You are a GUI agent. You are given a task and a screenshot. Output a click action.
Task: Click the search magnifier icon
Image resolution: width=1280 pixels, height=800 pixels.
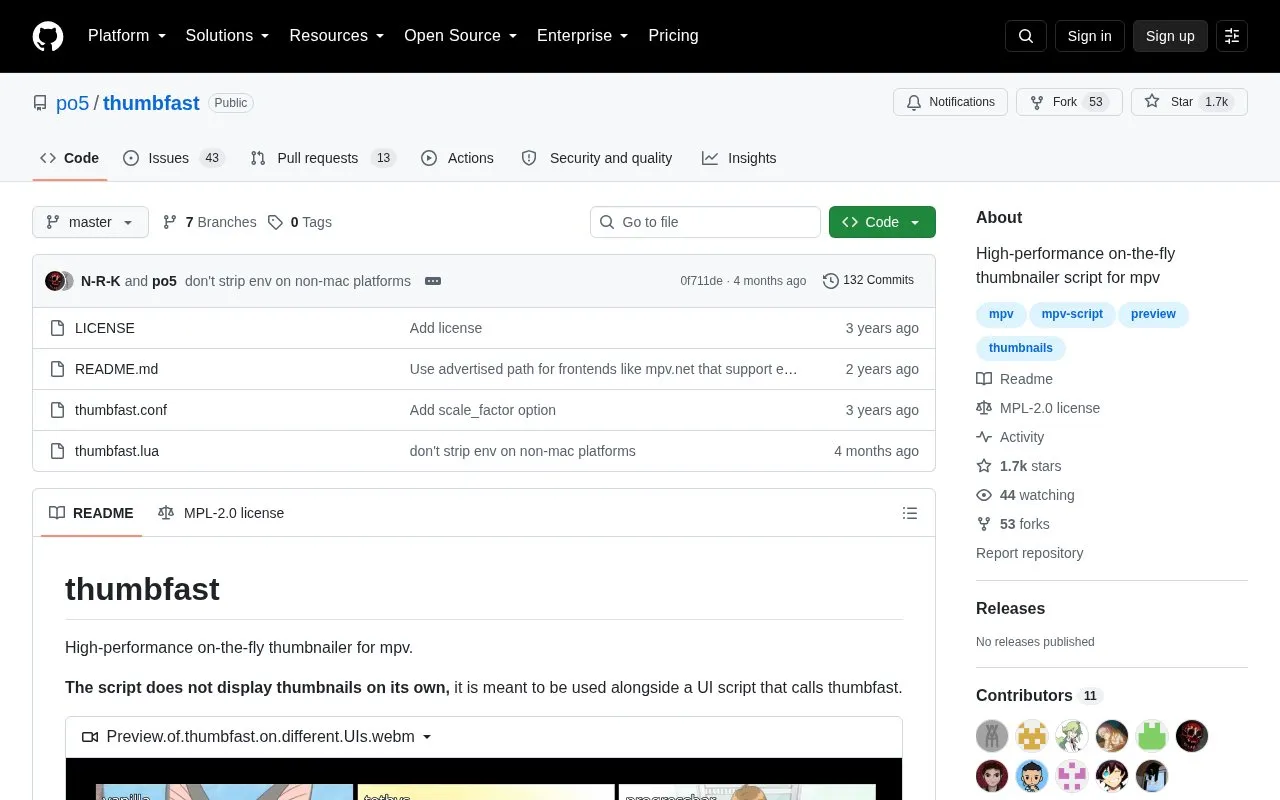coord(1026,36)
